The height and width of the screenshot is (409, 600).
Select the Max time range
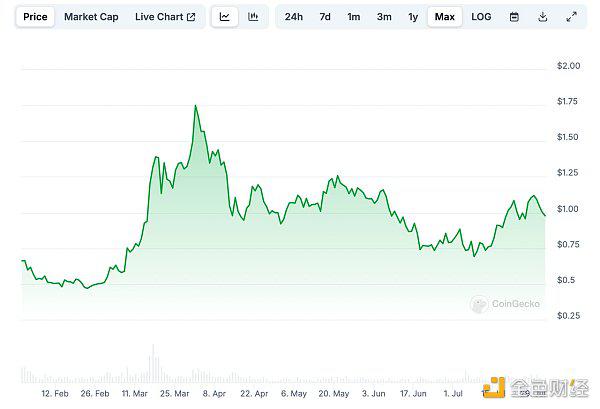click(x=445, y=17)
